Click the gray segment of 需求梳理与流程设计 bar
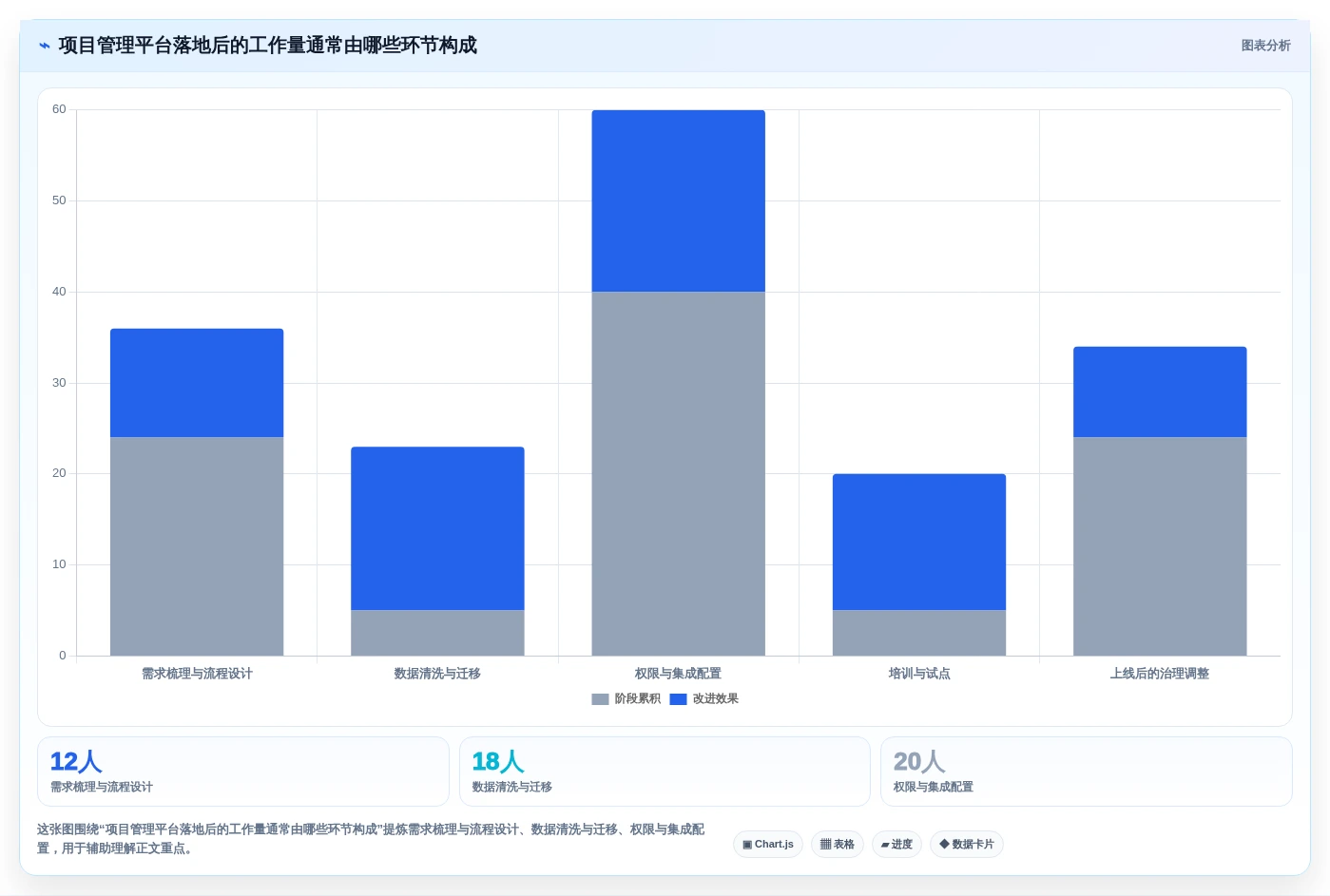1330x896 pixels. 197,546
